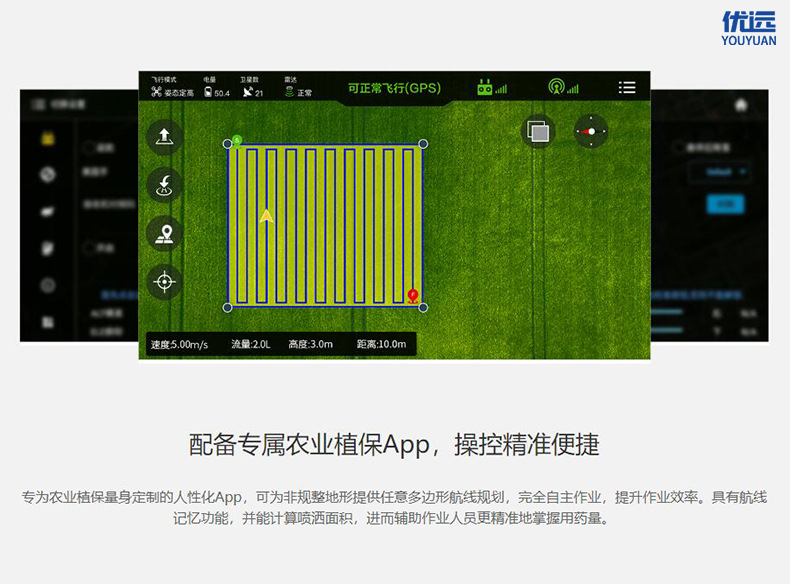Open the Default dropdown in right panel
Viewport: 790px width, 584px height.
click(724, 172)
